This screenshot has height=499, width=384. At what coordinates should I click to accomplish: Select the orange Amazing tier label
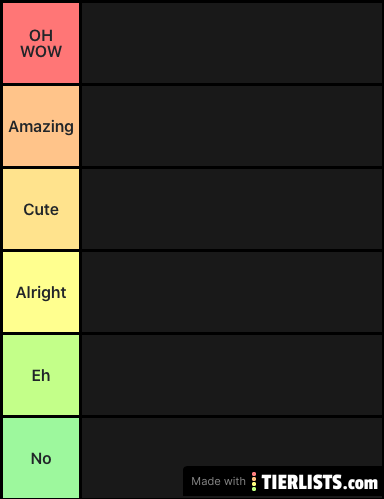click(41, 126)
